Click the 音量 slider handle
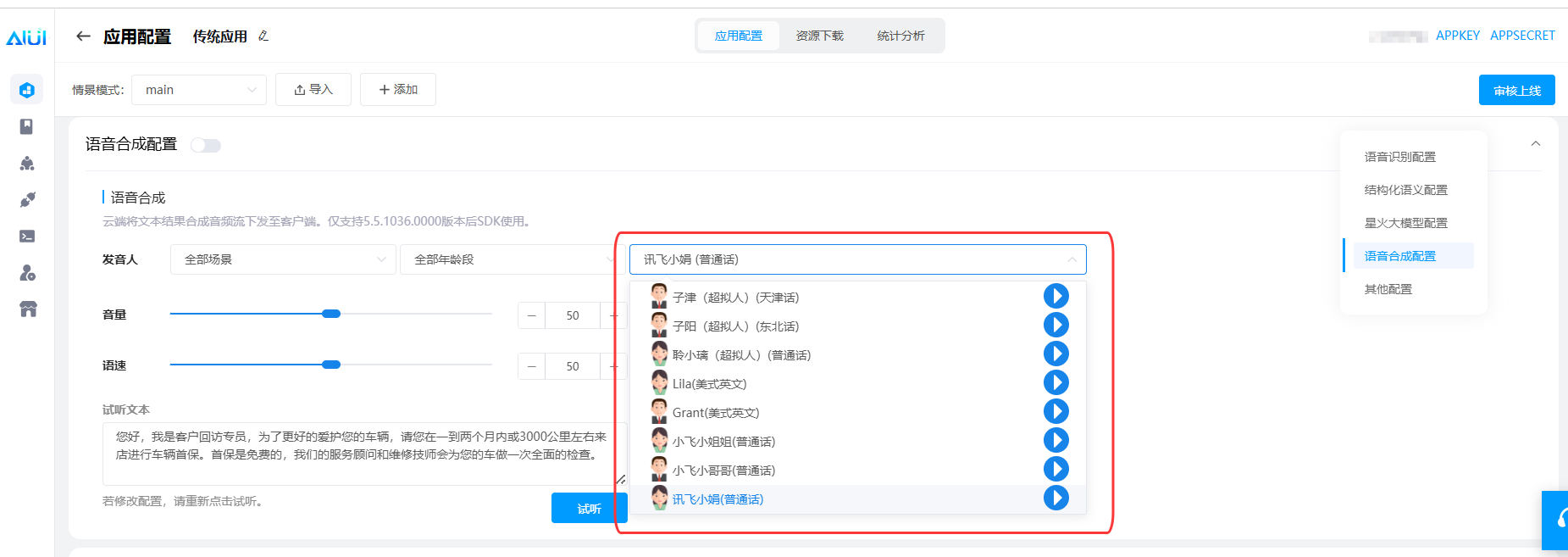Viewport: 1568px width, 557px height. coord(331,314)
